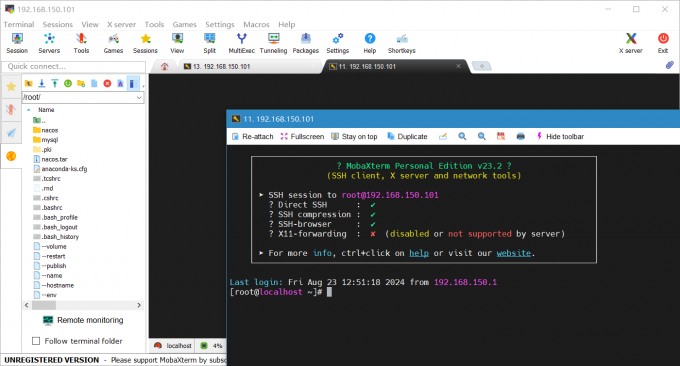
Task: Click the pencil rename icon in detached toolbar
Action: click(443, 136)
